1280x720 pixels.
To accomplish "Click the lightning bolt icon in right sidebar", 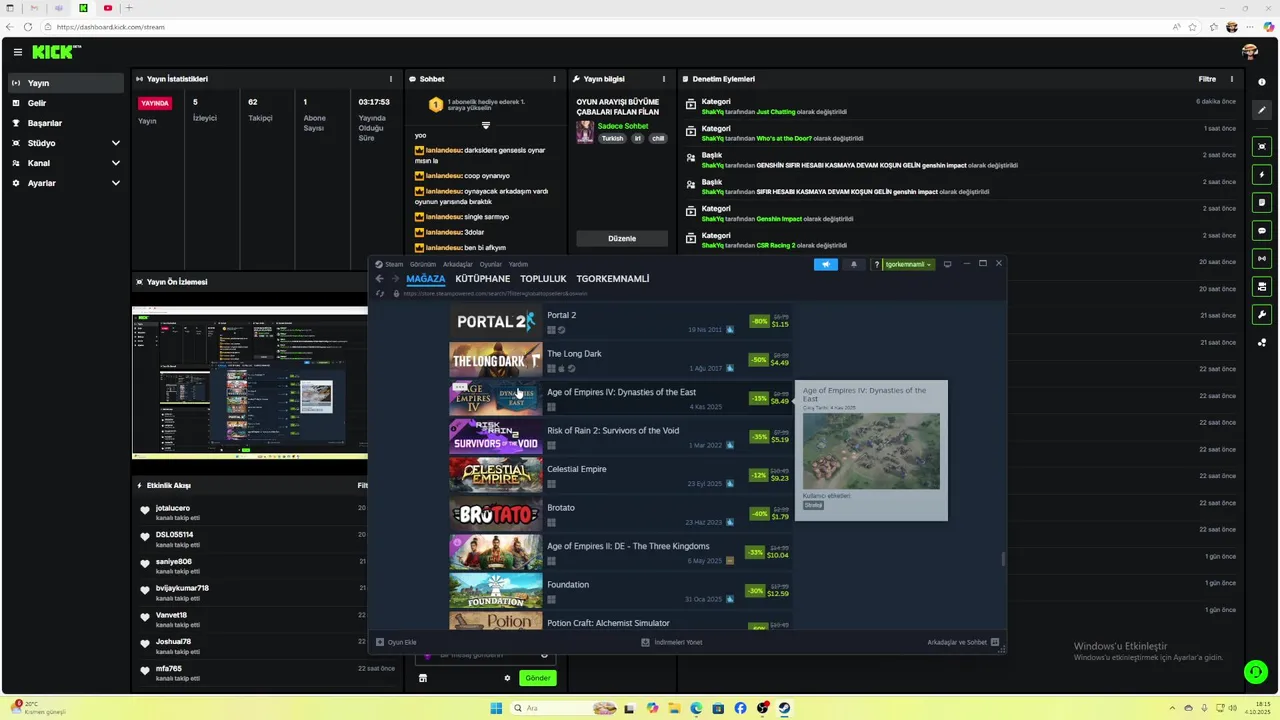I will [1262, 175].
